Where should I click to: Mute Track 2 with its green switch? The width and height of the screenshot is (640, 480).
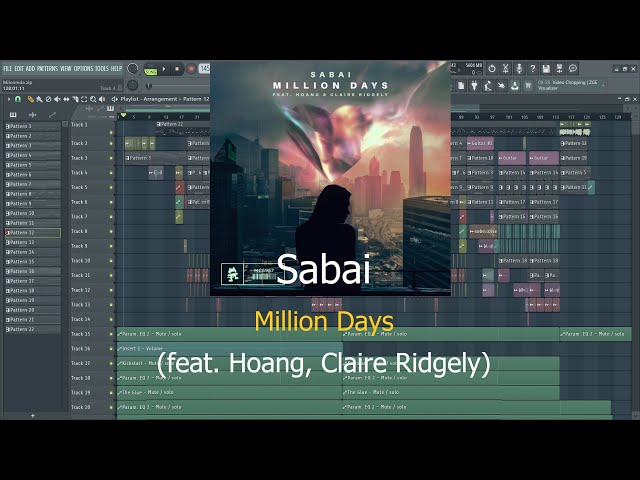pyautogui.click(x=111, y=144)
